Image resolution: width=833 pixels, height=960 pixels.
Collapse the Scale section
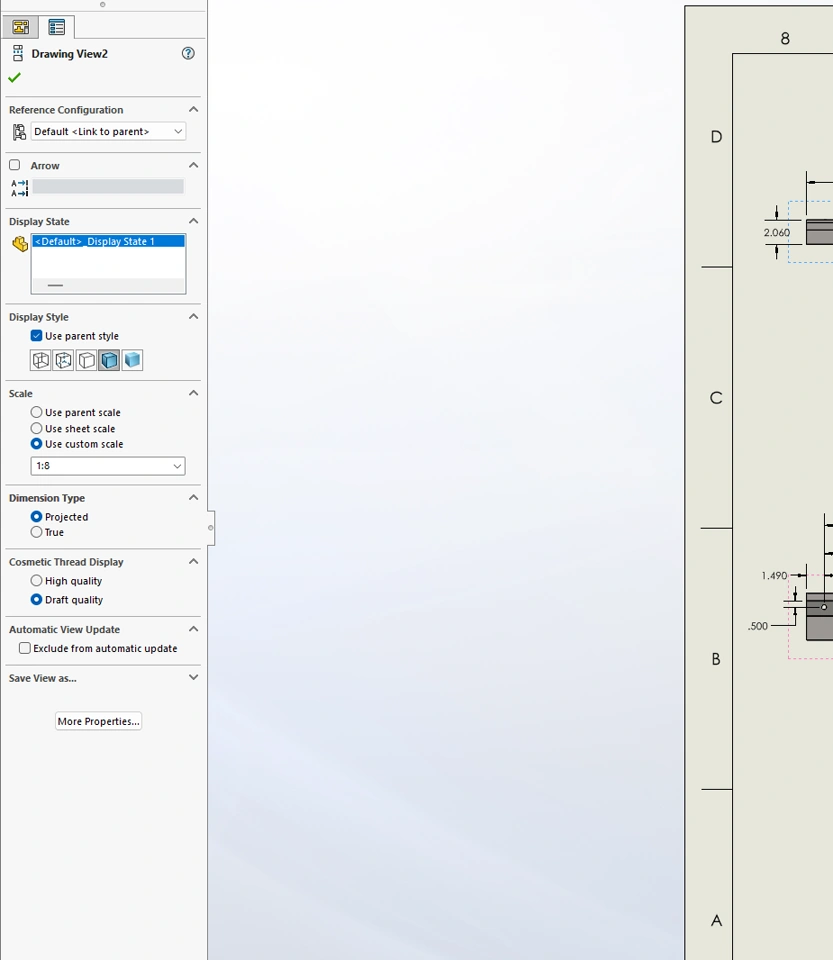point(193,393)
